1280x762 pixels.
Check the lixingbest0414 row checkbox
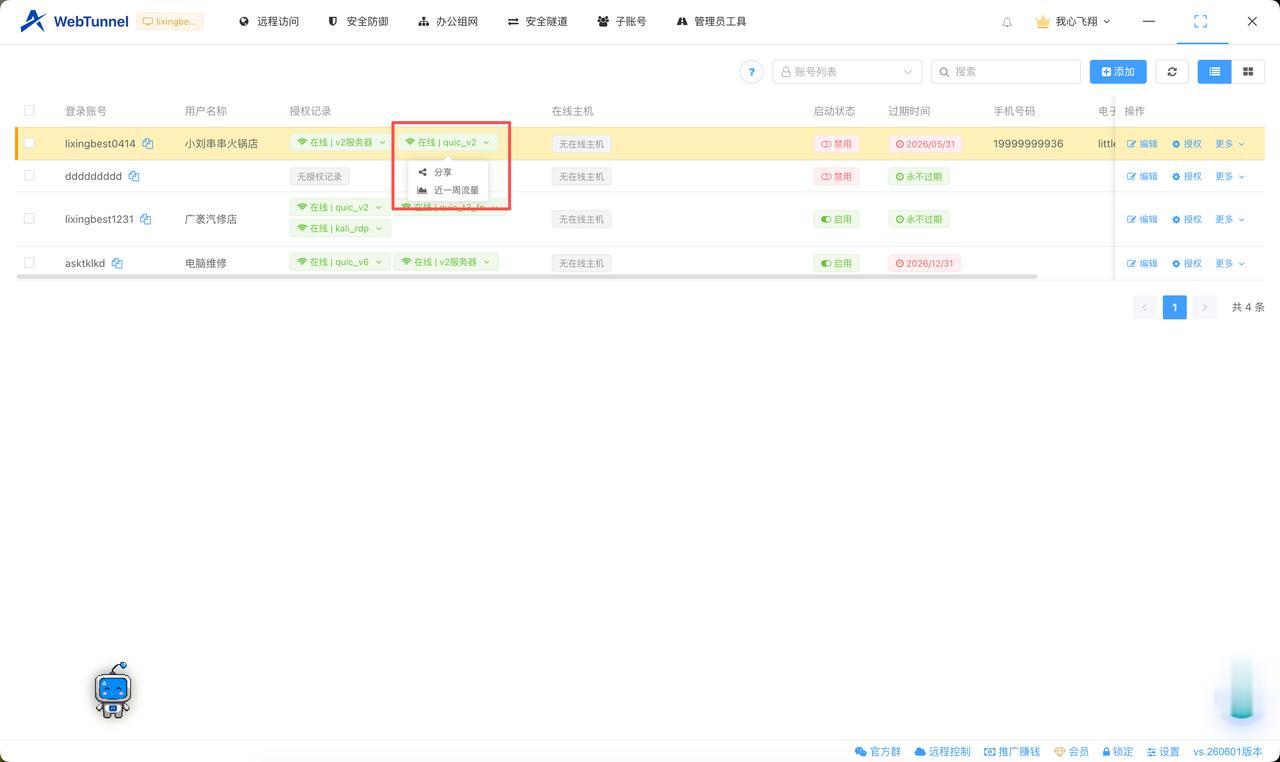29,143
